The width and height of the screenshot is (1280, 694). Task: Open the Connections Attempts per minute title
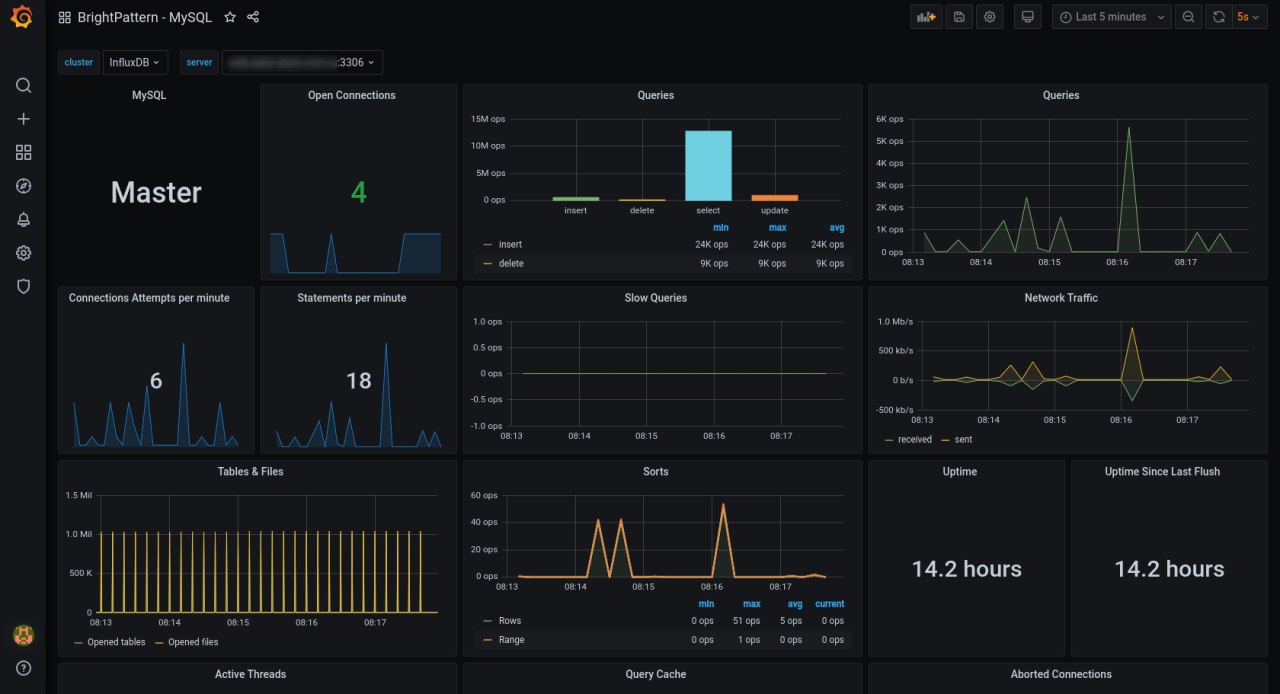click(149, 298)
